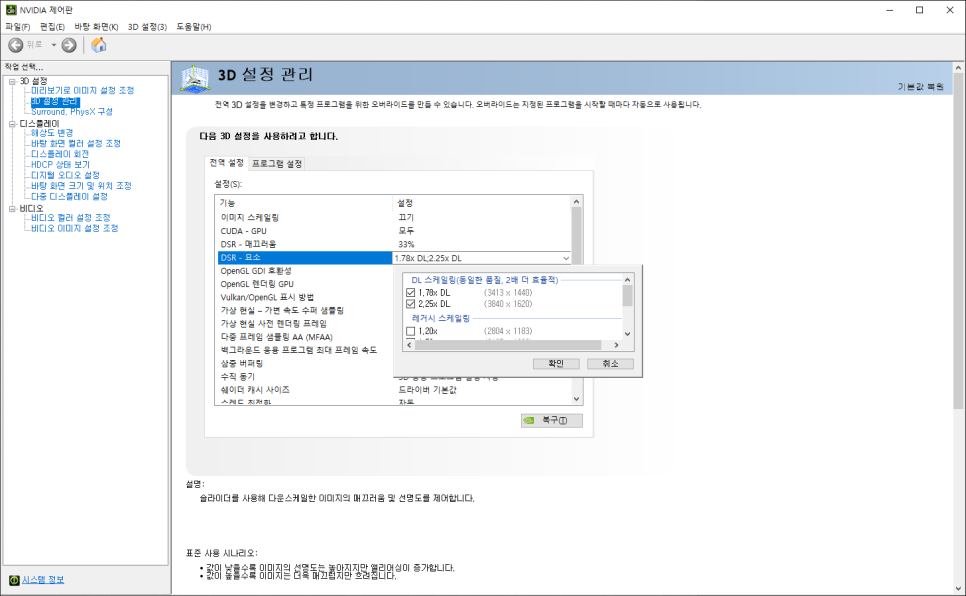Click the 설정 column header
This screenshot has width=966, height=596.
pos(482,203)
